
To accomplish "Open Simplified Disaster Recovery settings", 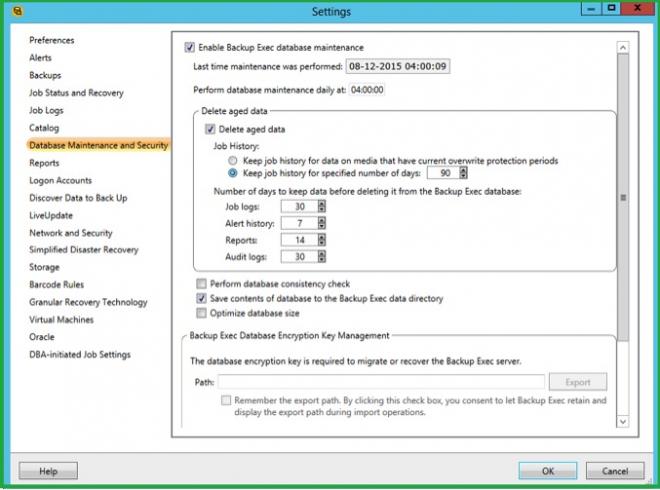I will 83,250.
